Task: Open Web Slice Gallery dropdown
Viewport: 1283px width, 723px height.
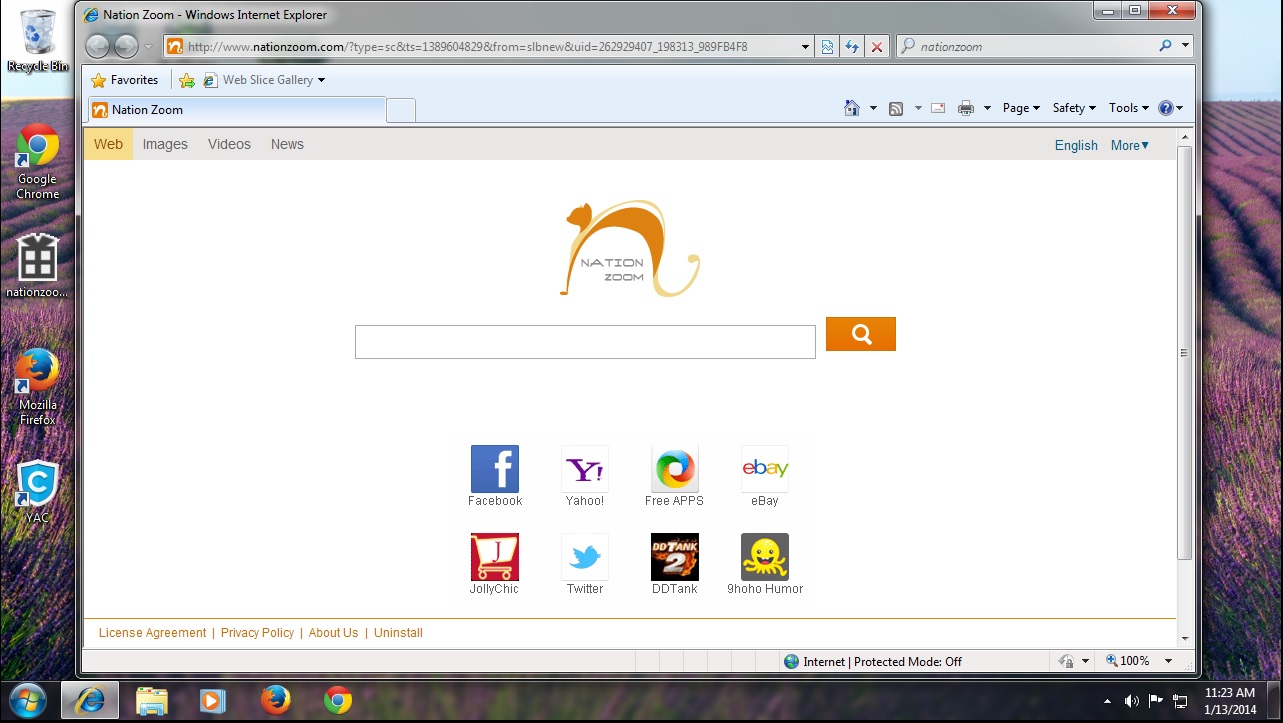Action: pyautogui.click(x=265, y=80)
